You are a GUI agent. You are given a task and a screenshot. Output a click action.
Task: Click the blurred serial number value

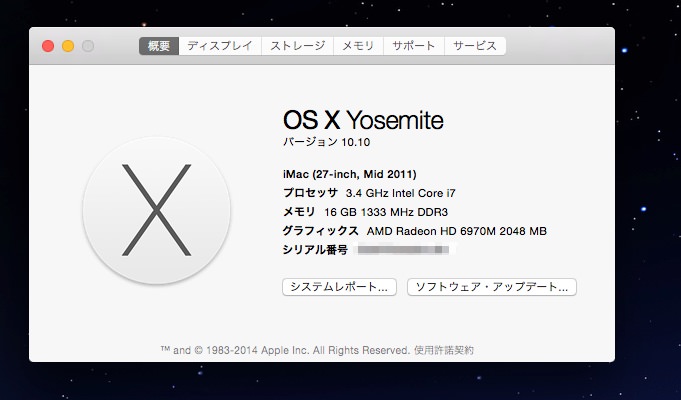(404, 250)
